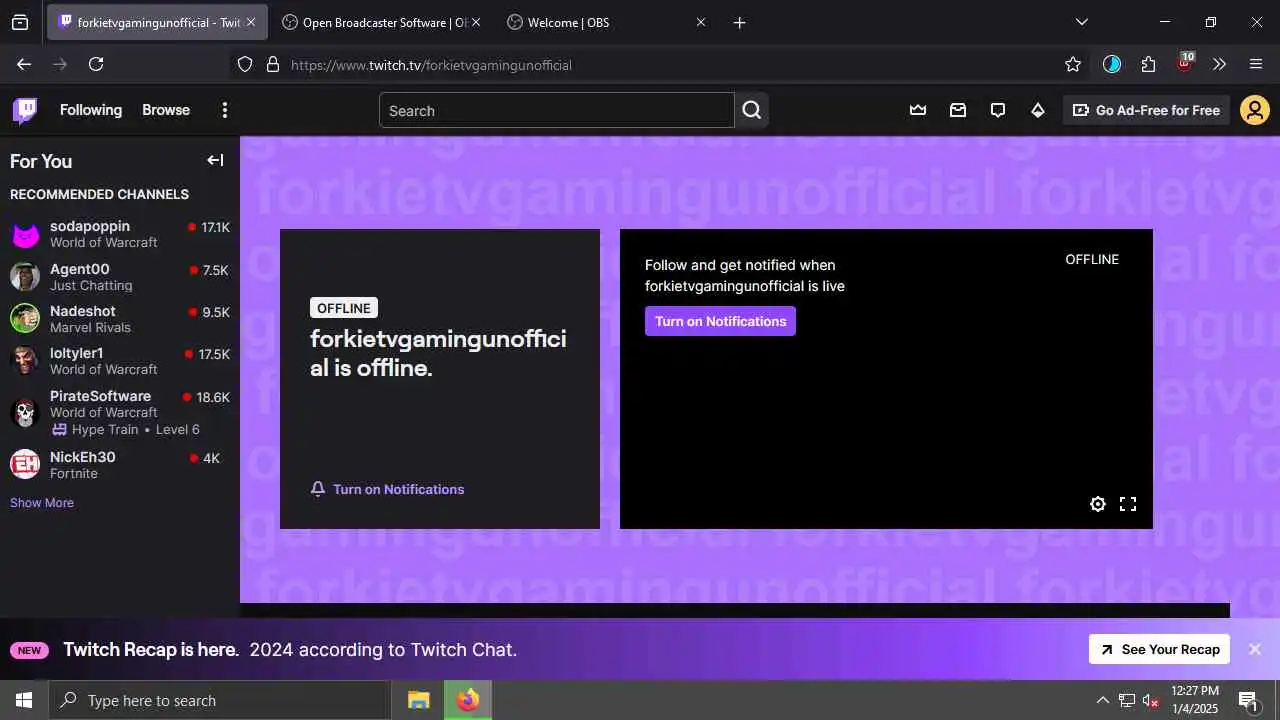Open Firefox View icon at the tab bar start
The height and width of the screenshot is (720, 1280).
20,22
